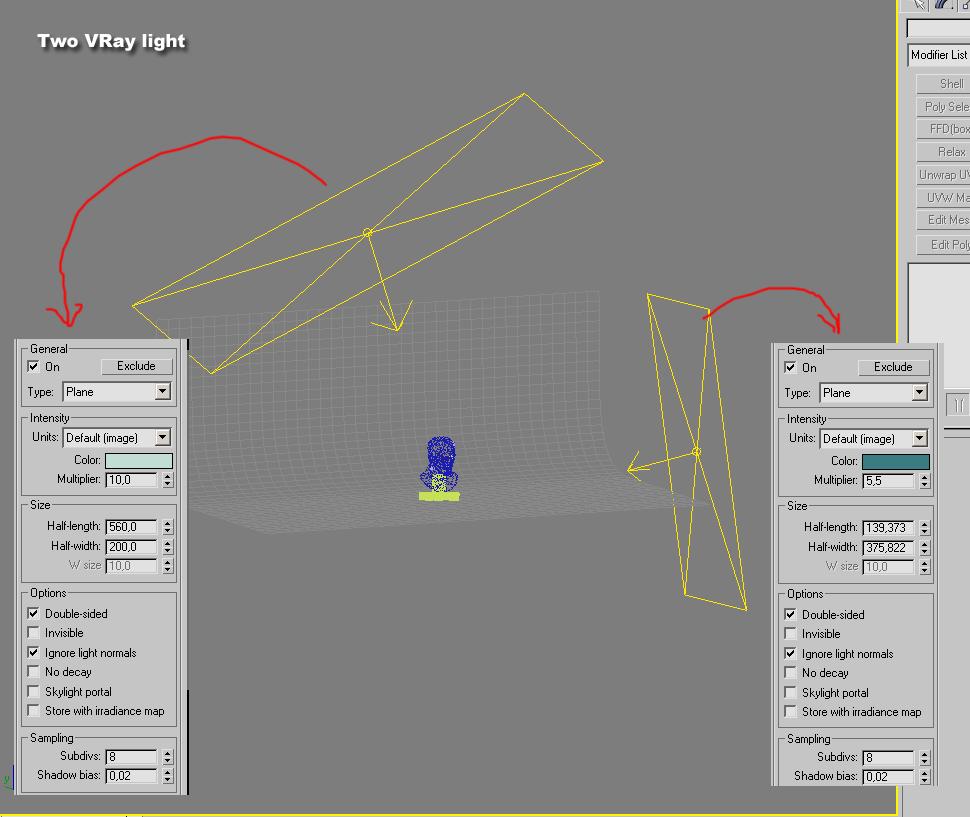Enable No decay in the 139,373 half-length panel
Image resolution: width=970 pixels, height=817 pixels.
pos(790,673)
